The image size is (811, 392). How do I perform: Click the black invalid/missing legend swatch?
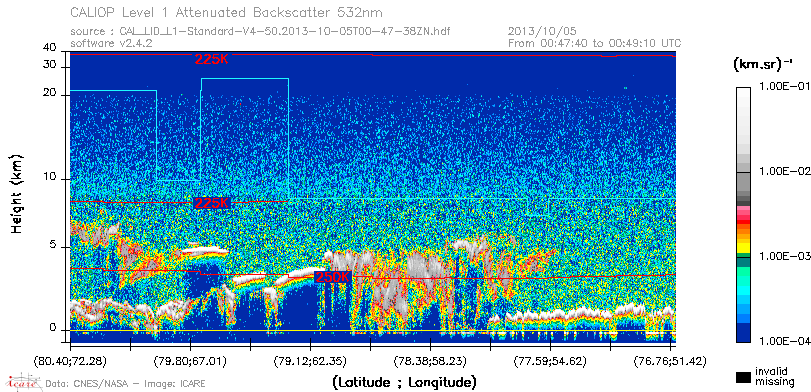743,378
